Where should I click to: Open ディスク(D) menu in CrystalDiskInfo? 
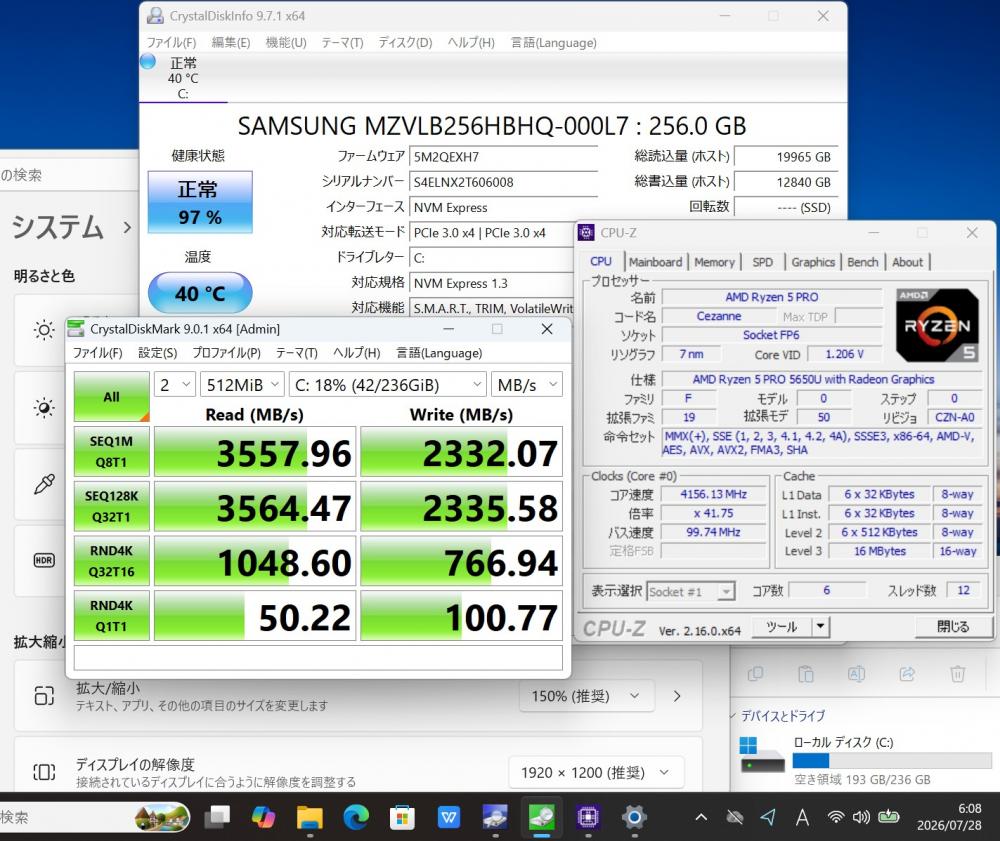click(405, 43)
